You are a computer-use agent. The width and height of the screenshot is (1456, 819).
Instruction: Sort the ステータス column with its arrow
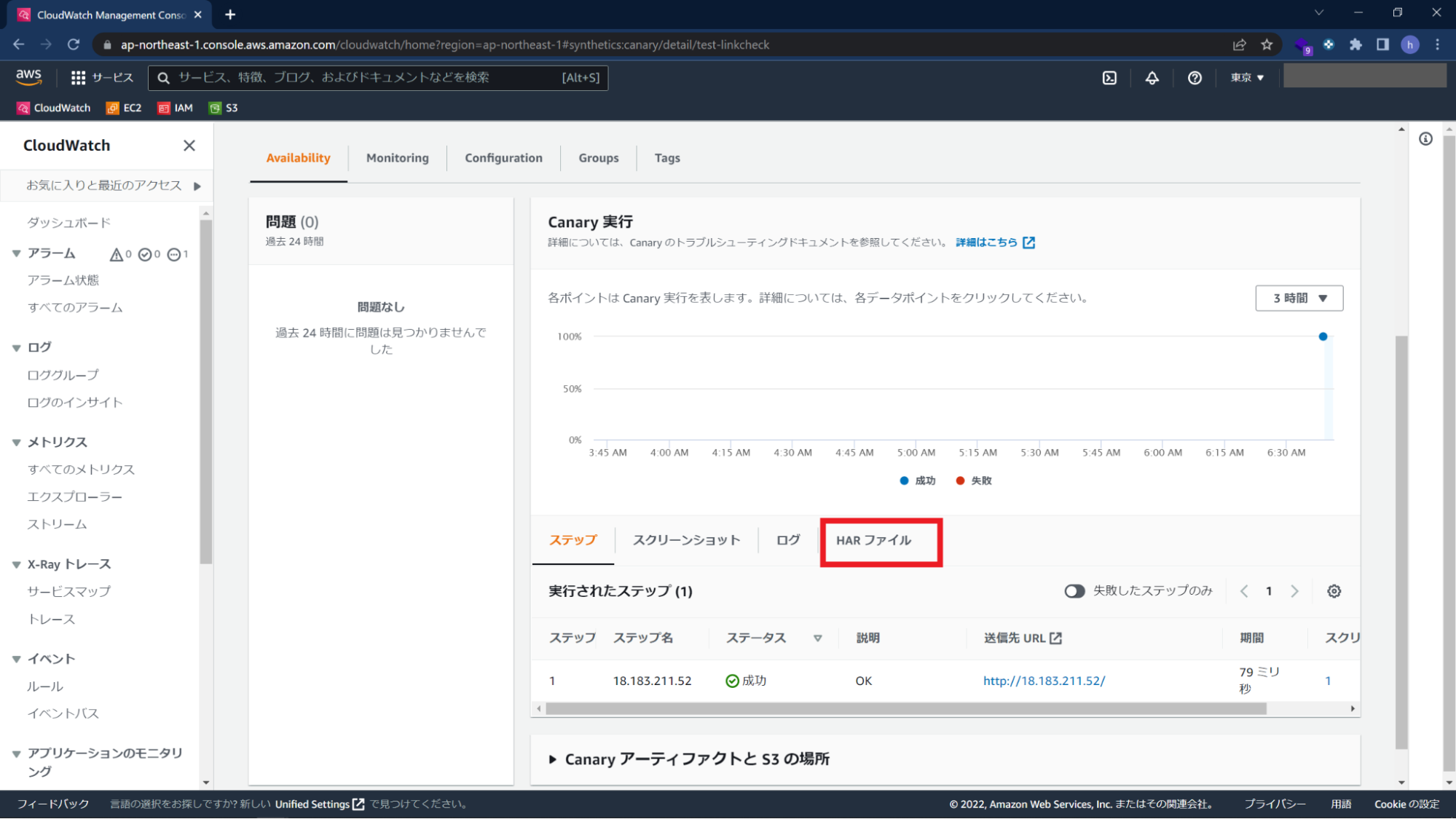click(817, 638)
